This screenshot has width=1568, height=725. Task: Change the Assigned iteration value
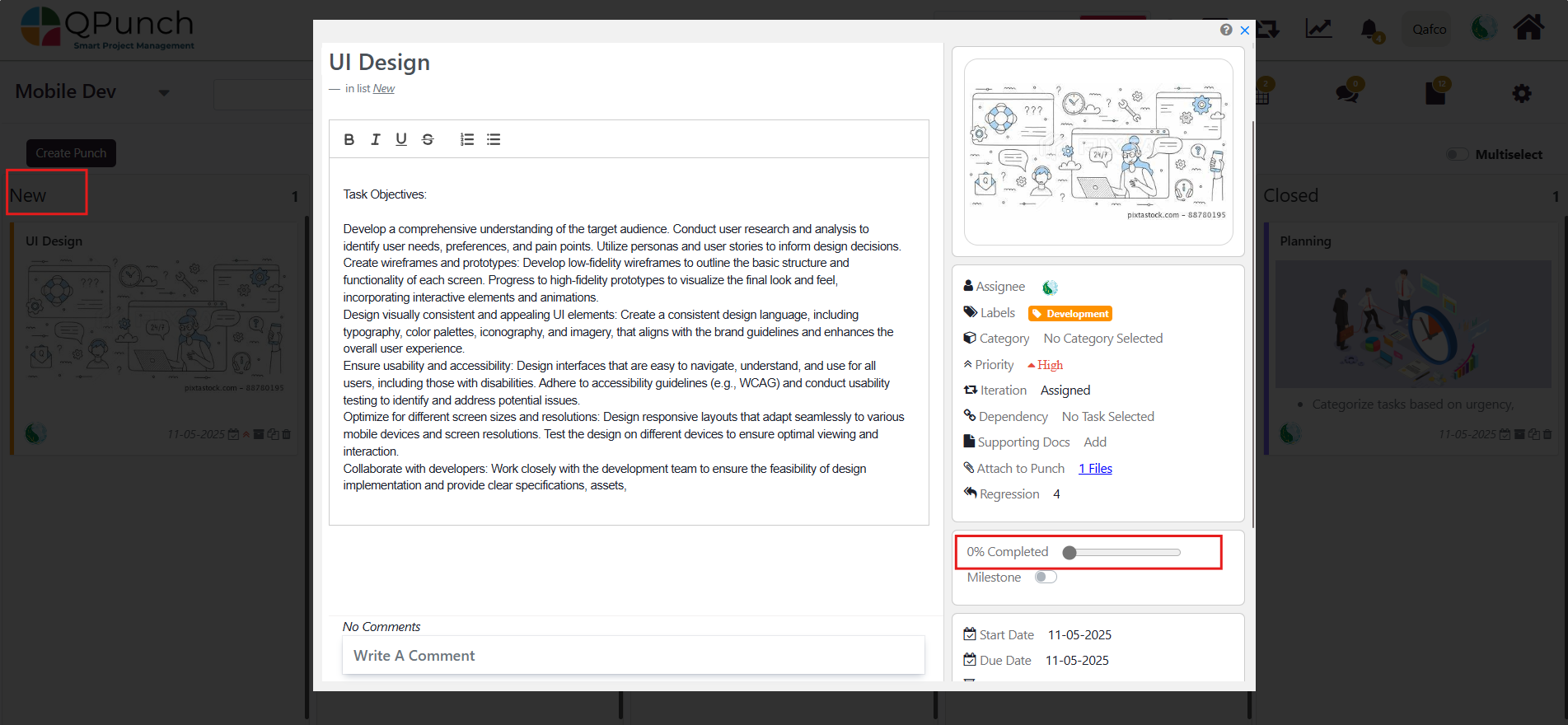point(1065,391)
